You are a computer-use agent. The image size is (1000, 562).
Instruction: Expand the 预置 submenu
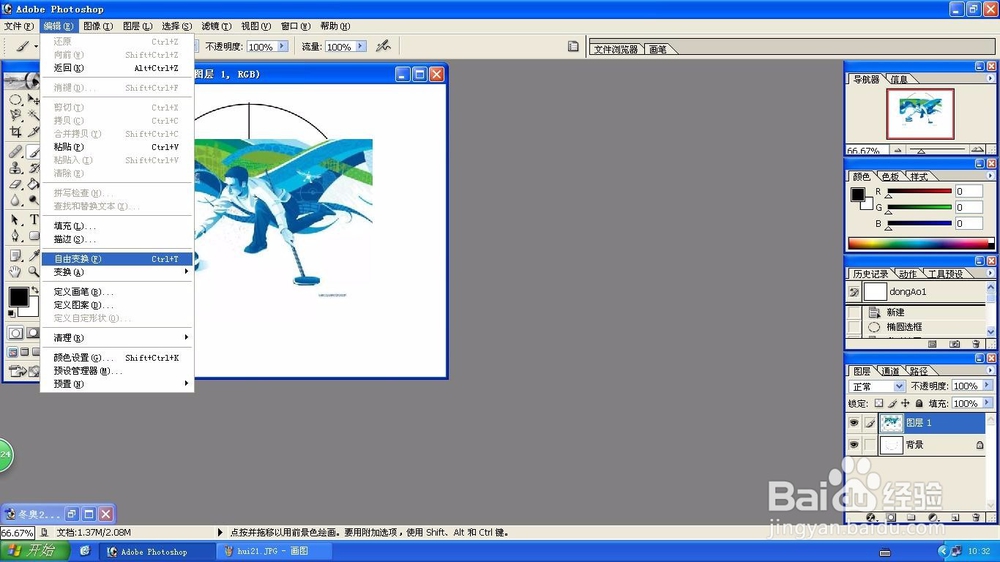[117, 384]
